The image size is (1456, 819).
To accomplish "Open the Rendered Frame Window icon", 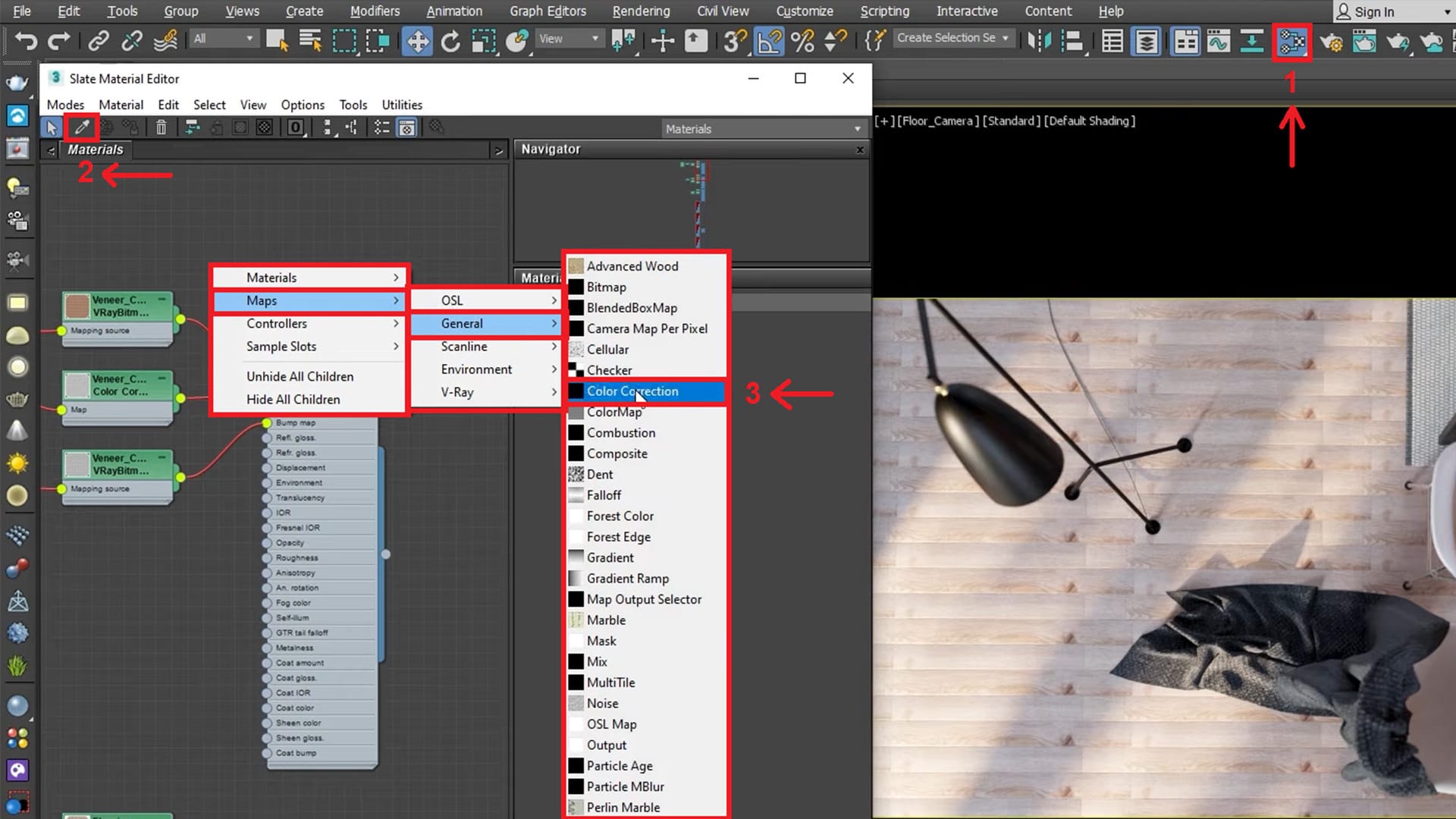I will [x=1364, y=40].
